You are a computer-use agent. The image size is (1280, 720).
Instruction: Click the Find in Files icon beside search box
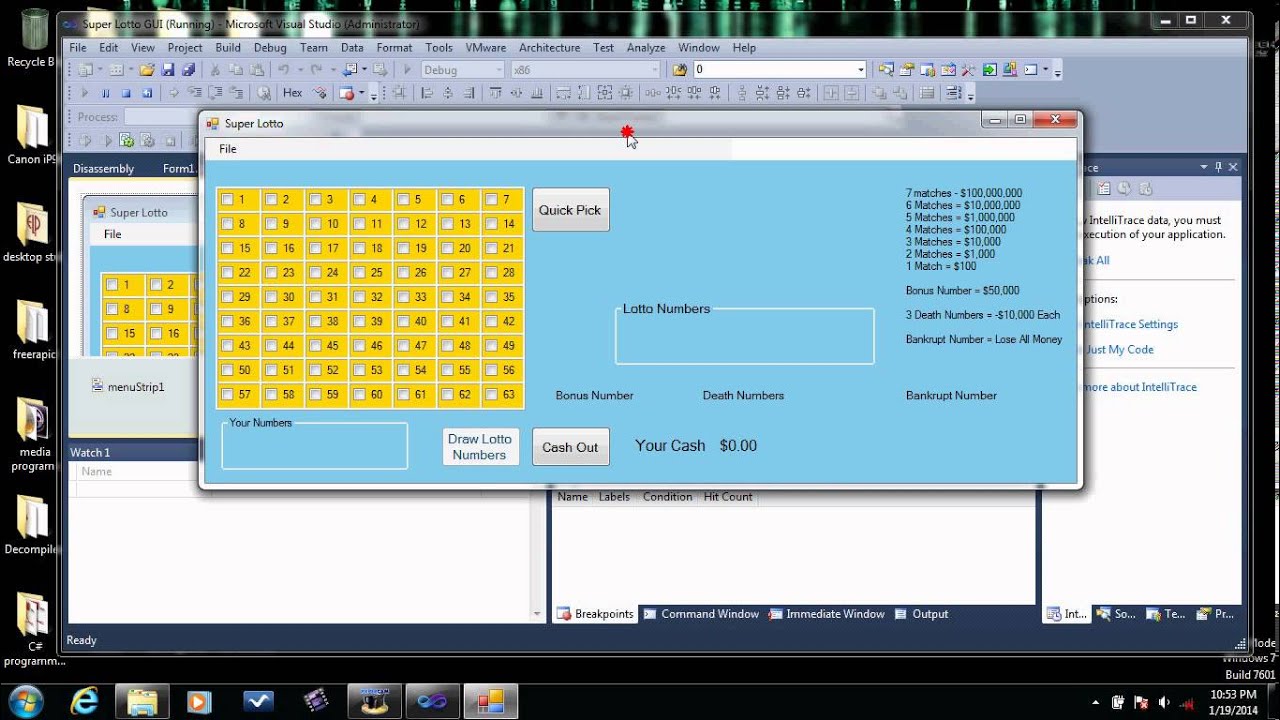[680, 70]
